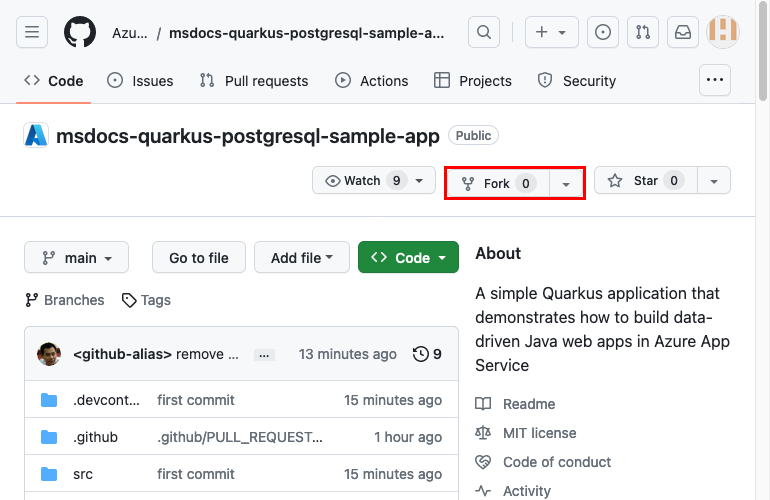Open the pull requests header icon

(x=642, y=32)
